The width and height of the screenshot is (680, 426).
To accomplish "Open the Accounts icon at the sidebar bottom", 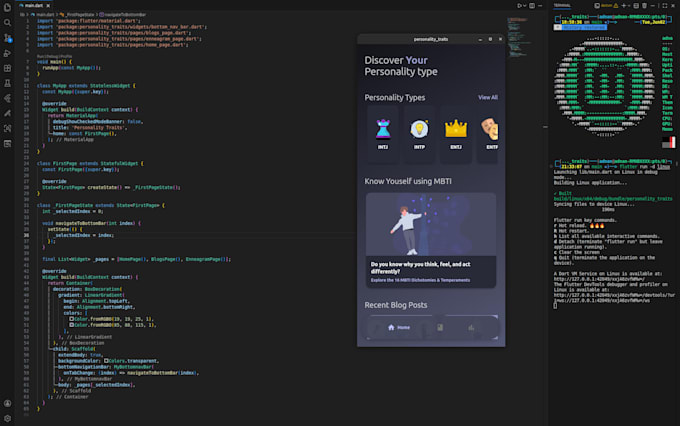I will [x=7, y=403].
